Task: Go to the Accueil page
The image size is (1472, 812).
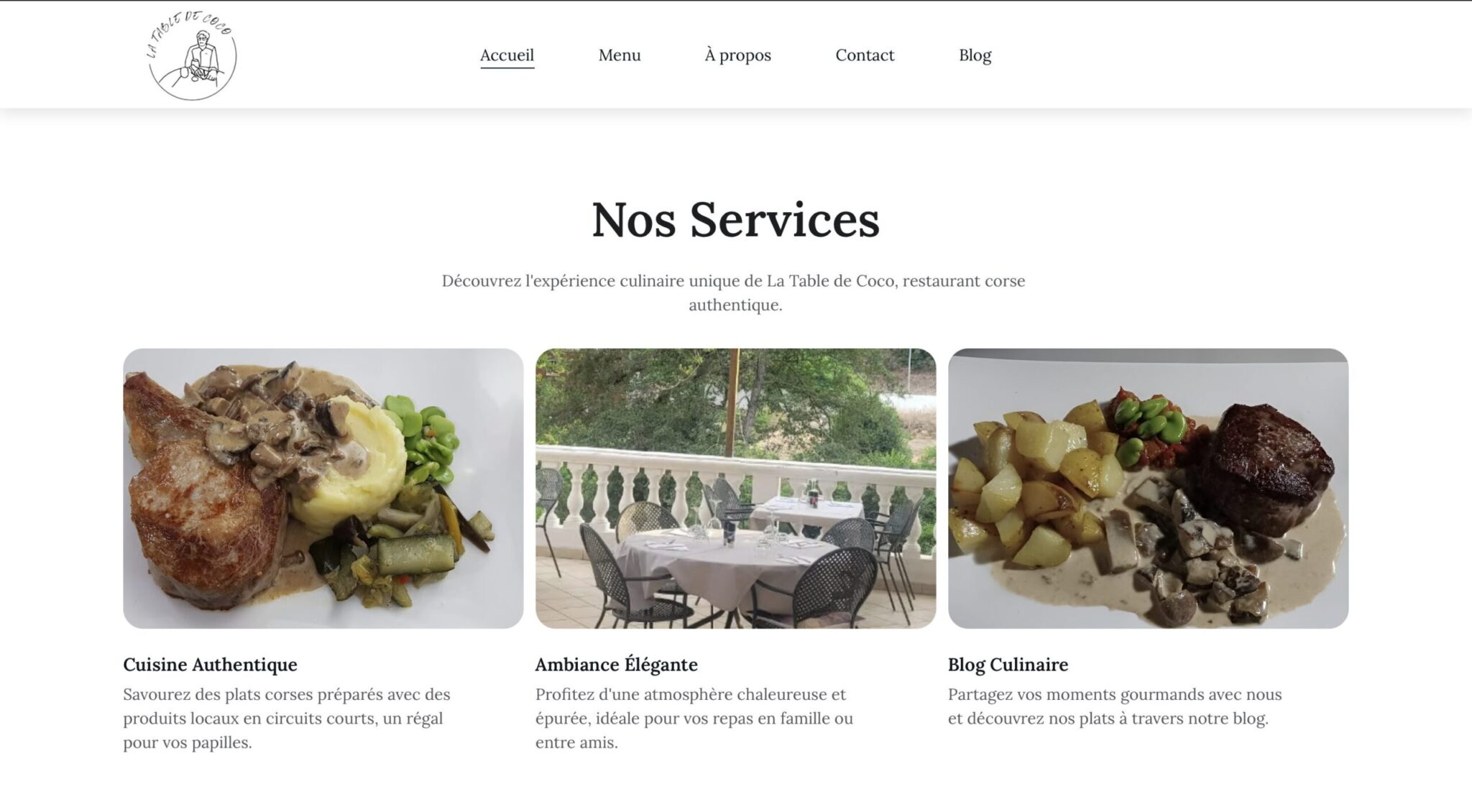Action: pyautogui.click(x=507, y=55)
